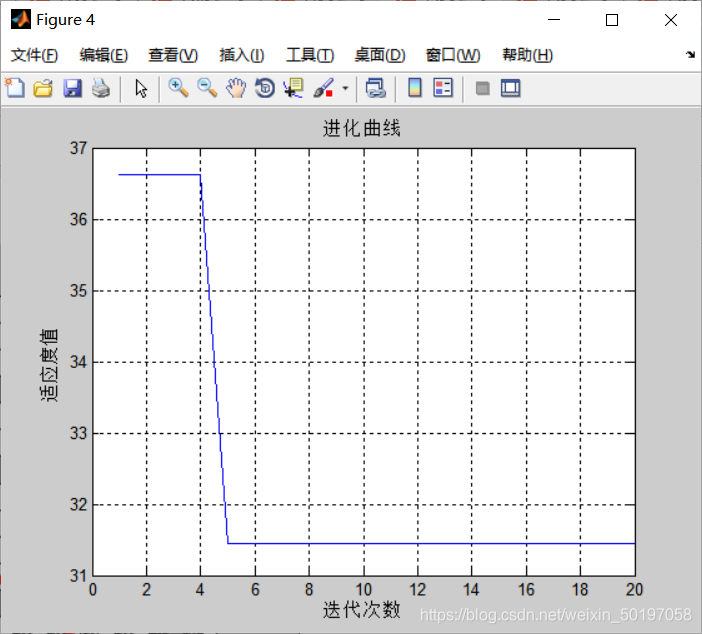
Task: Click the Figure 4 window title text
Action: (65, 20)
